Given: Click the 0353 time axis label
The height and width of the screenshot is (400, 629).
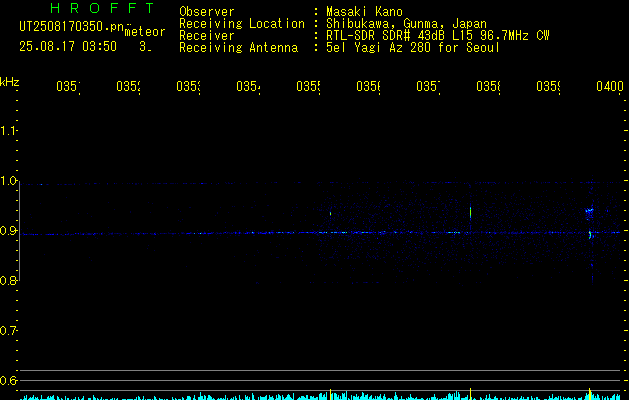Looking at the screenshot, I should click(188, 86).
